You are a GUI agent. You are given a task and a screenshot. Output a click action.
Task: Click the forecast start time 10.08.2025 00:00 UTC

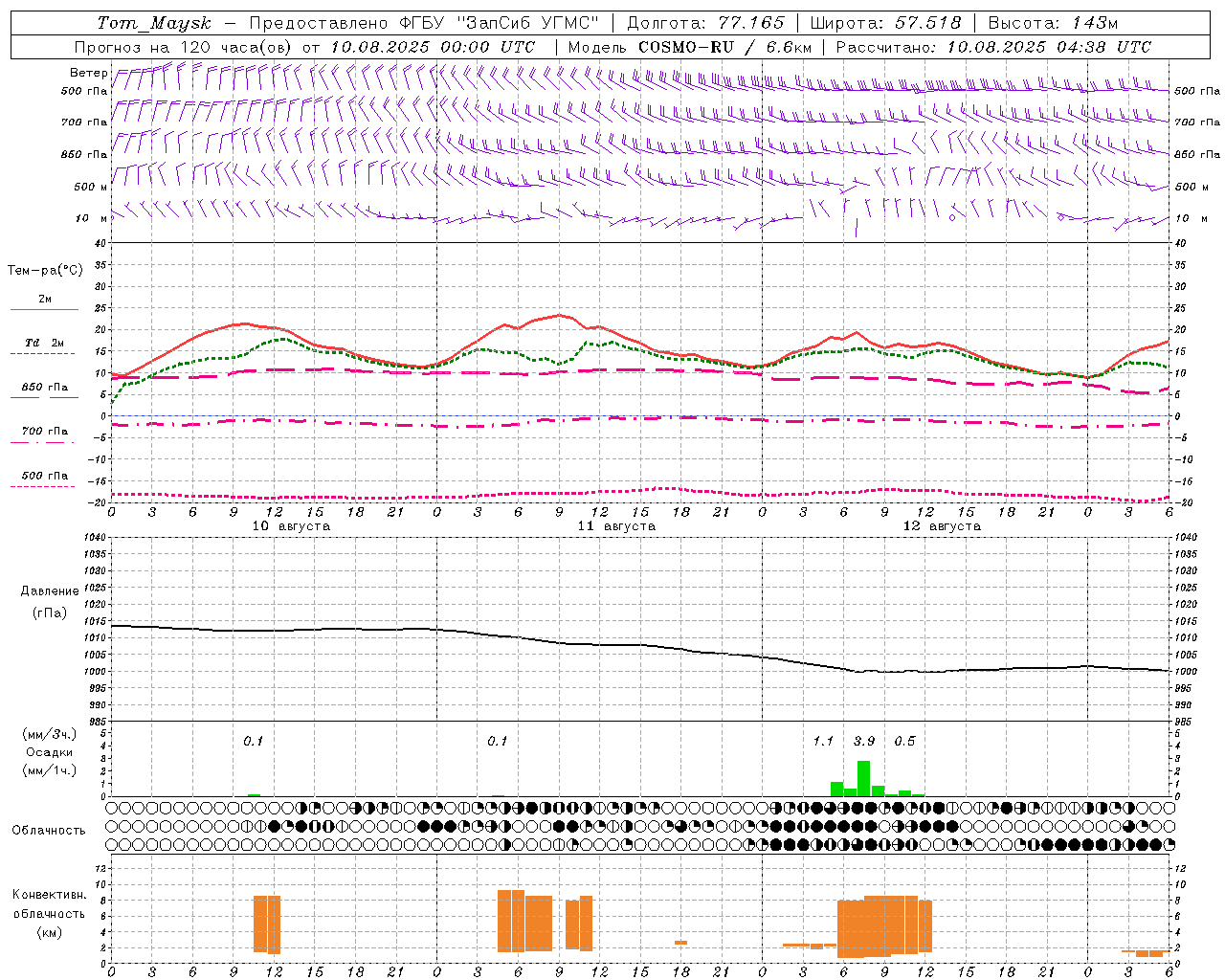point(433,47)
